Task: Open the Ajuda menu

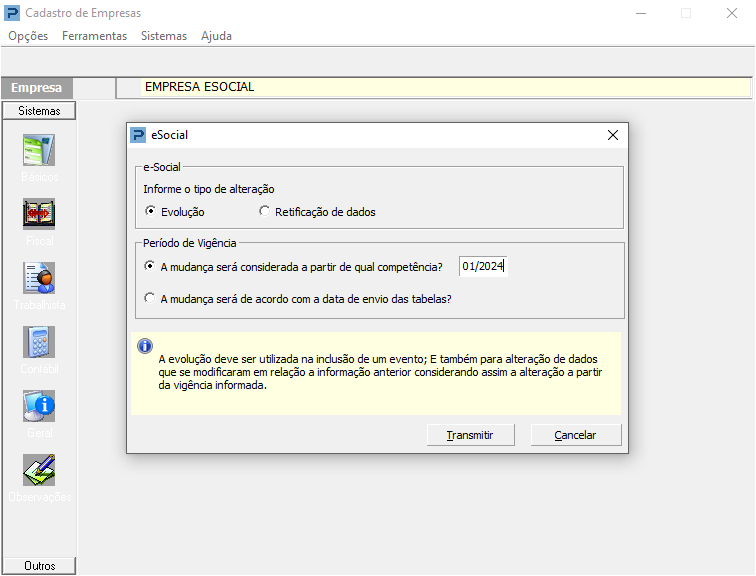Action: pyautogui.click(x=216, y=36)
